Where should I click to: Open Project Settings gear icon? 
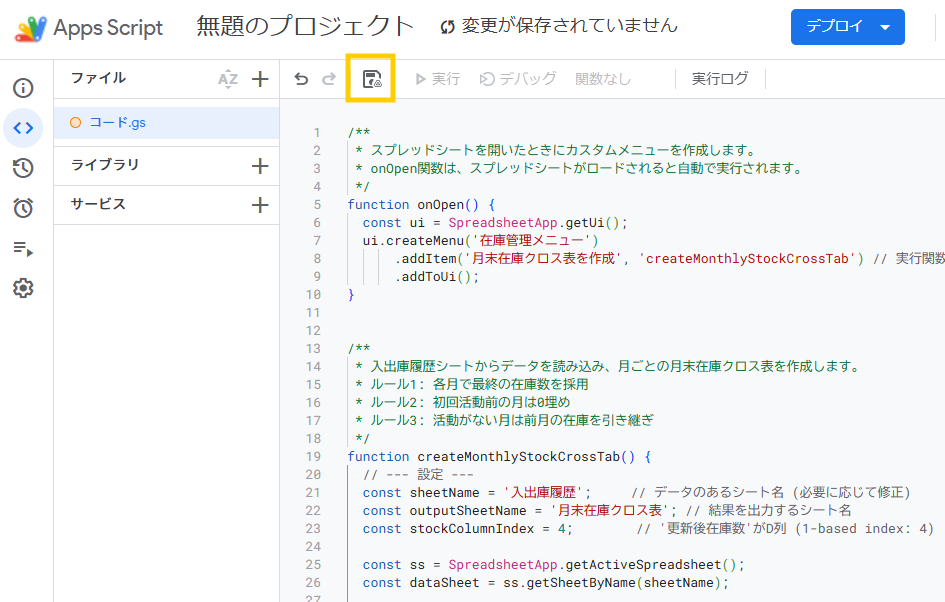(x=23, y=288)
